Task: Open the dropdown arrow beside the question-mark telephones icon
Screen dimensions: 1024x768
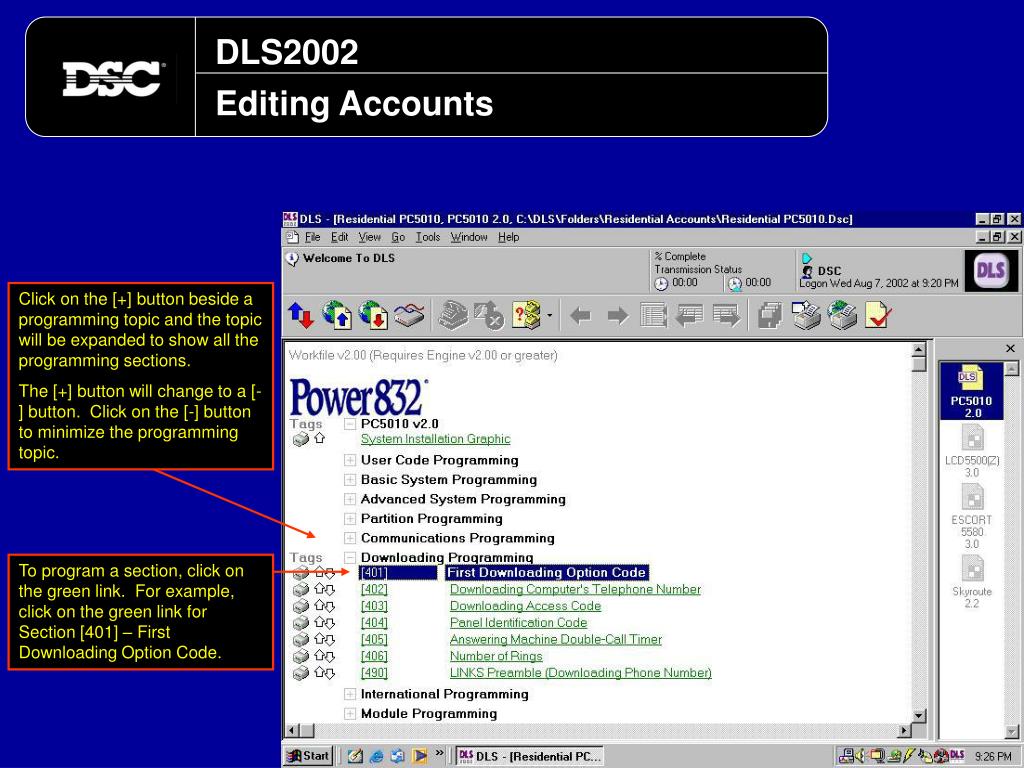Action: click(549, 316)
